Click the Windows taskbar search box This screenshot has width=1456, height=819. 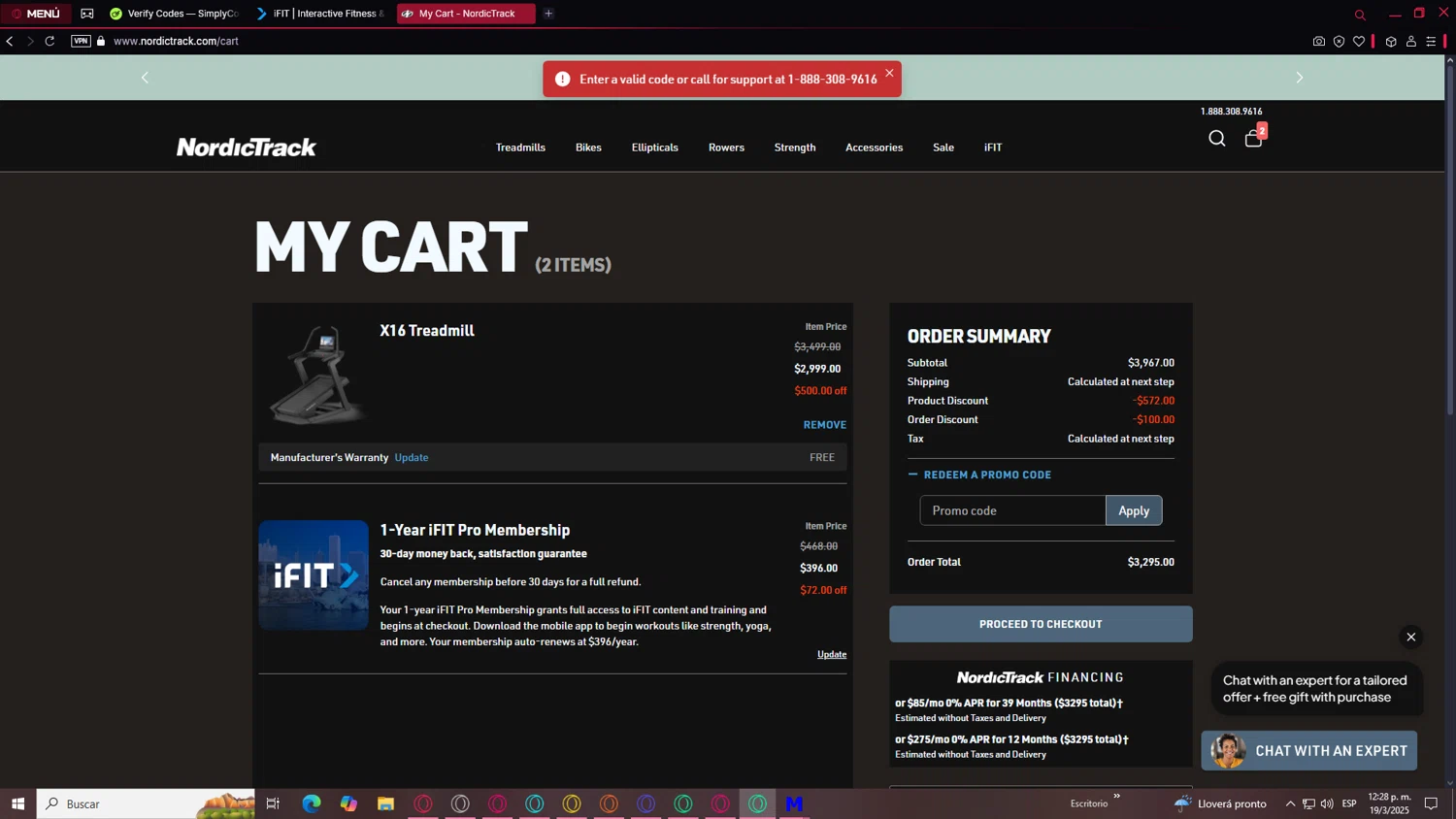tap(146, 803)
